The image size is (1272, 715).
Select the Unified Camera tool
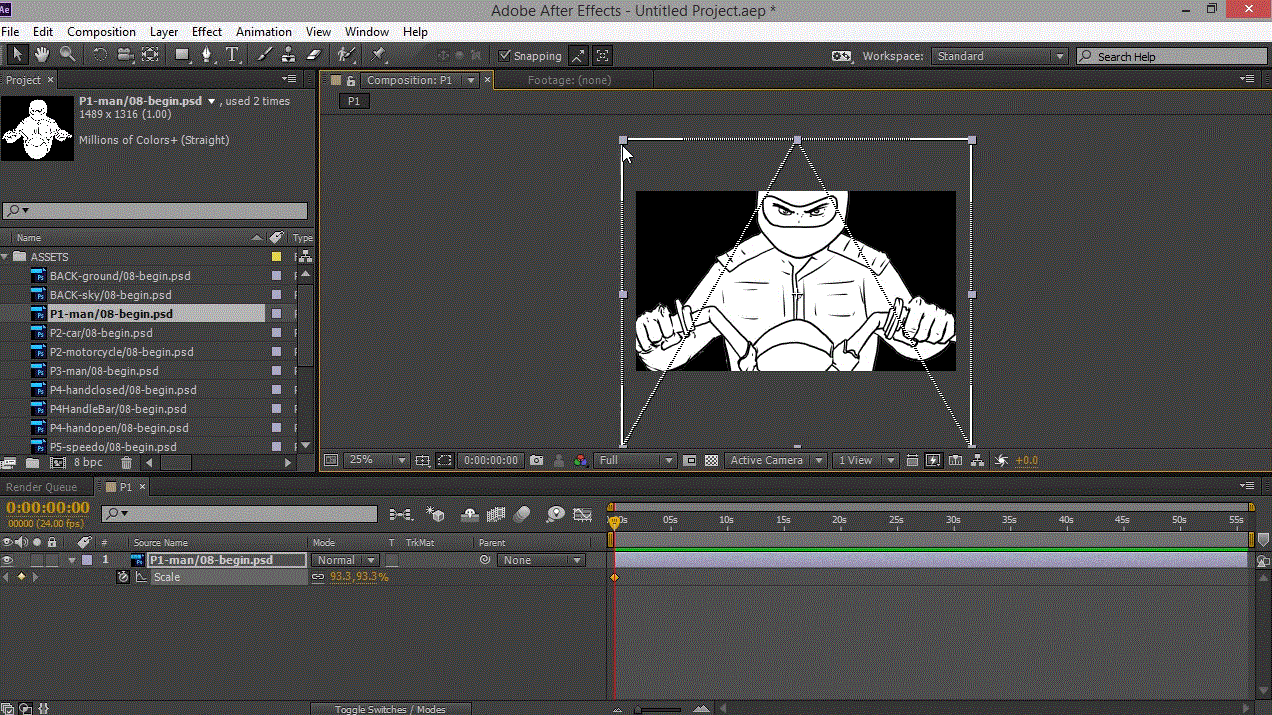pyautogui.click(x=125, y=55)
